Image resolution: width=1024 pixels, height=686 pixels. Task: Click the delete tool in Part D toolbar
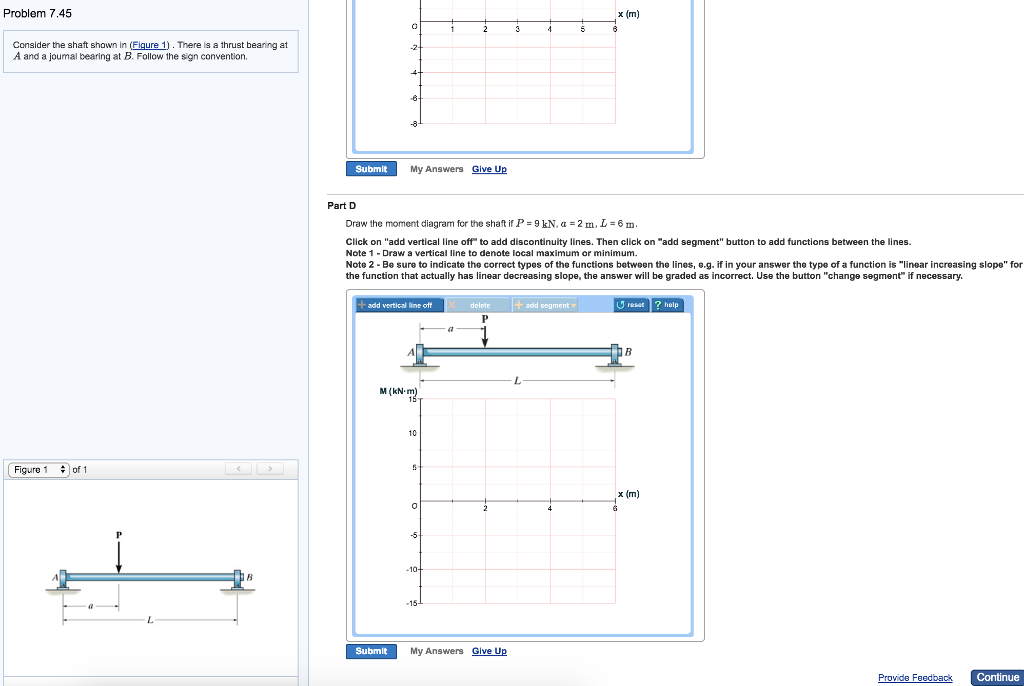pyautogui.click(x=479, y=305)
